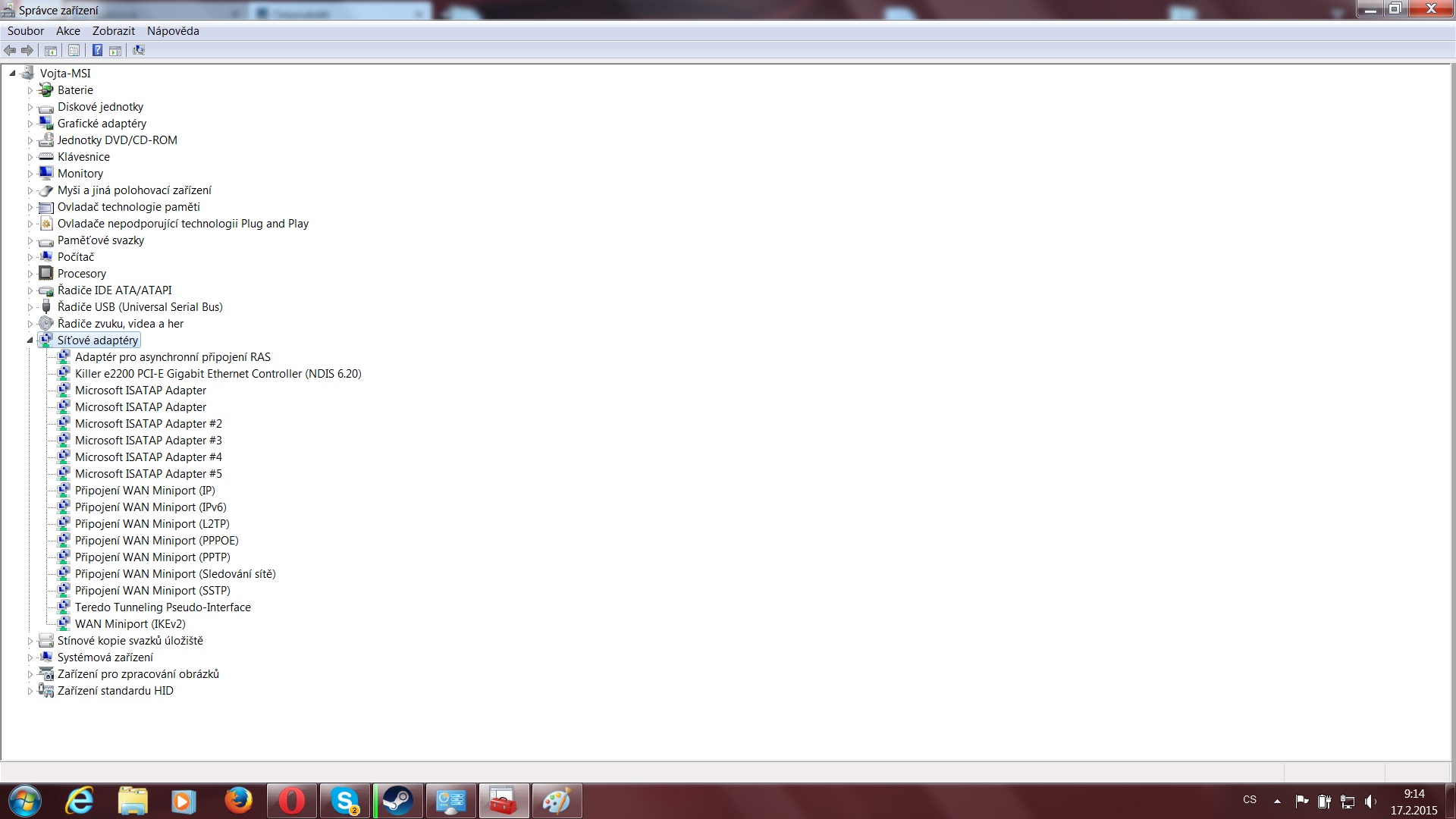Expand Řadiče USB (Universal Serial Bus)
Image resolution: width=1456 pixels, height=819 pixels.
[30, 307]
